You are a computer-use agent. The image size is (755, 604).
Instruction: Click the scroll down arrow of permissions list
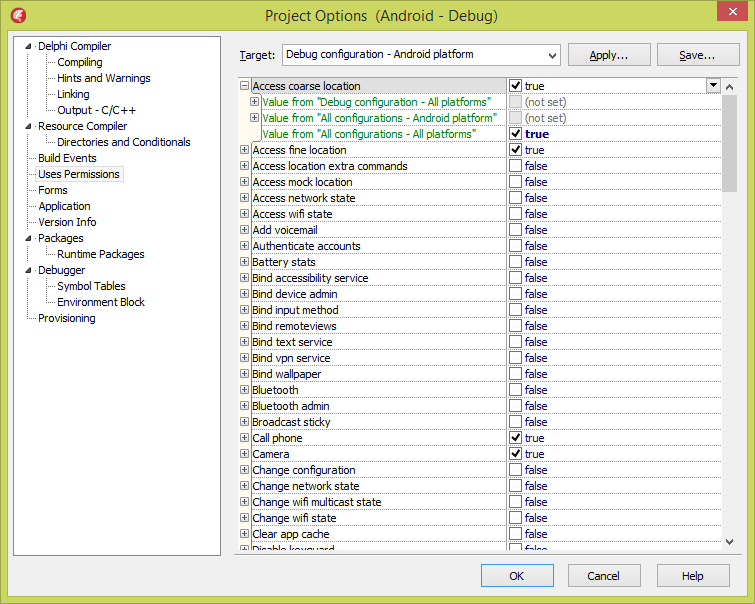coord(729,542)
